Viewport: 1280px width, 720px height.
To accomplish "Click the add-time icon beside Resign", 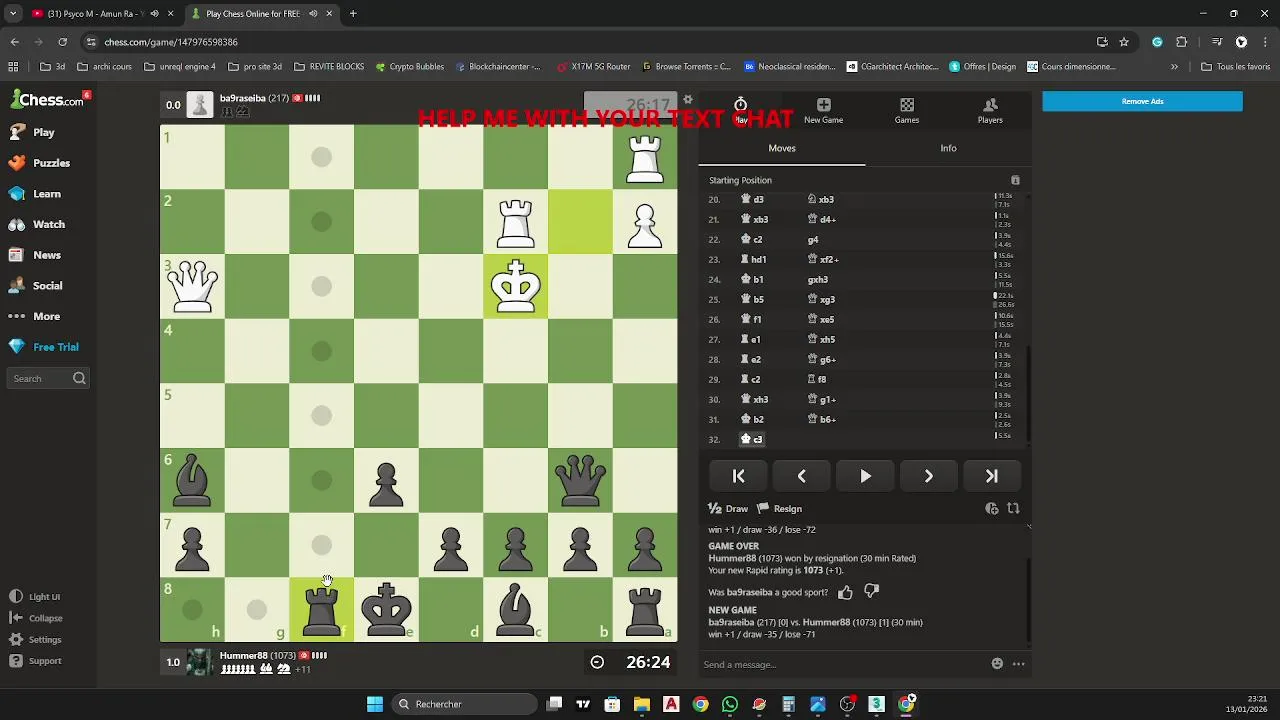I will (991, 509).
